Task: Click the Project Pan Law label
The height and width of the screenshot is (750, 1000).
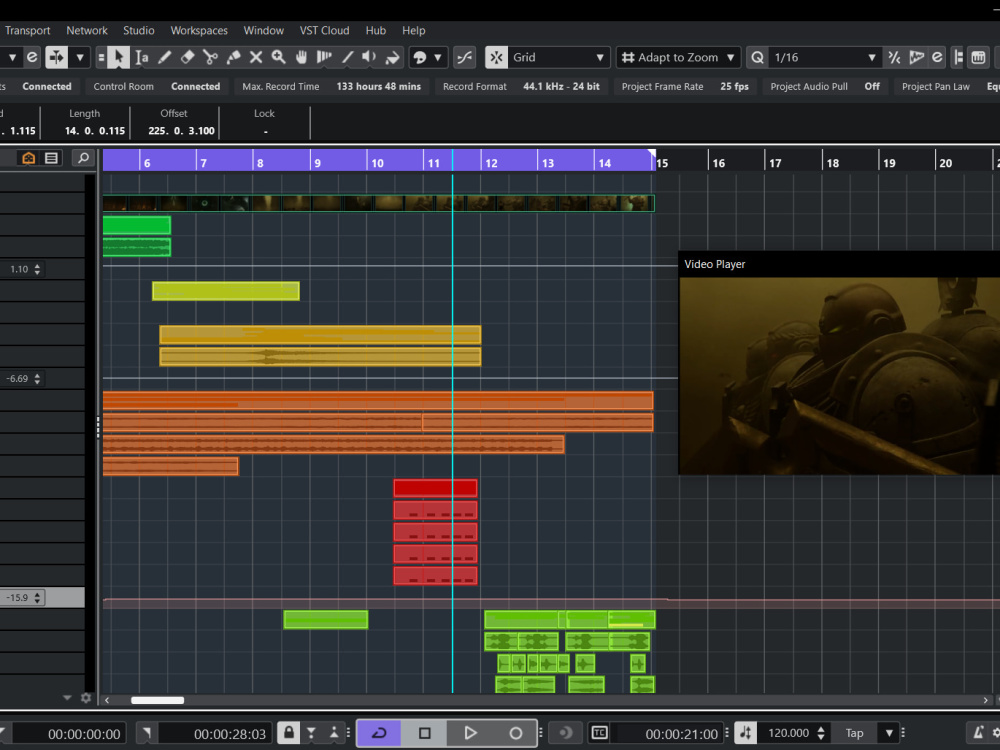Action: 936,86
